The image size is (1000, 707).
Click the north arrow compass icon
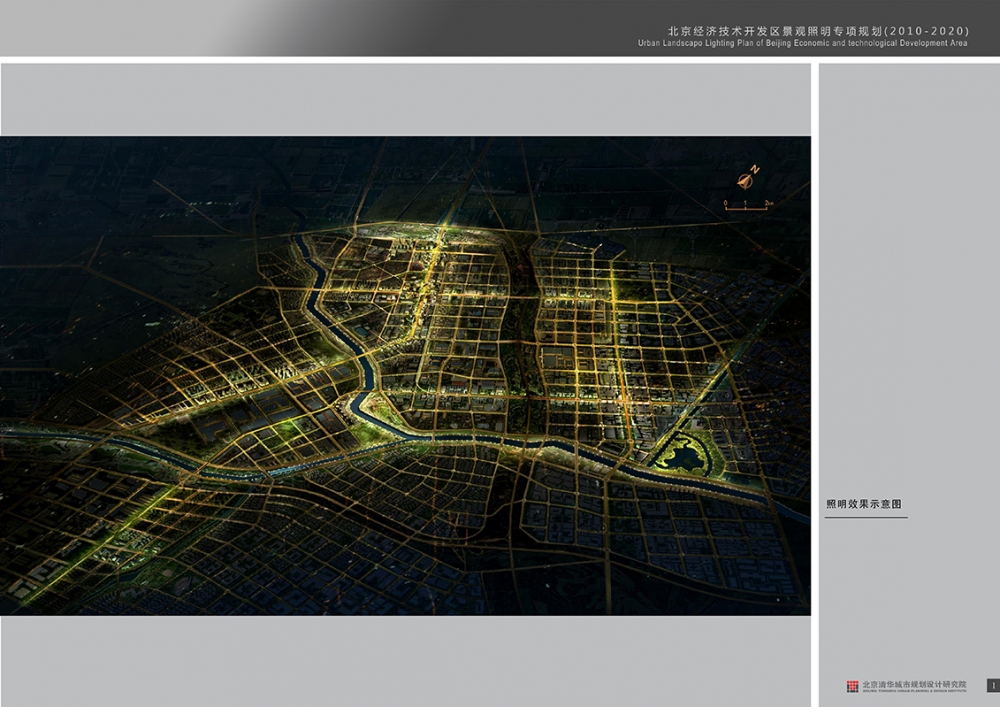743,181
